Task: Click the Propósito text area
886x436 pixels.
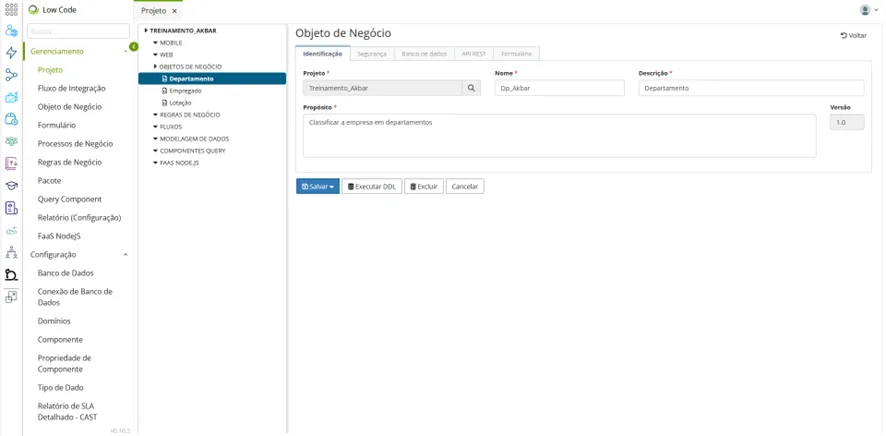Action: click(559, 136)
